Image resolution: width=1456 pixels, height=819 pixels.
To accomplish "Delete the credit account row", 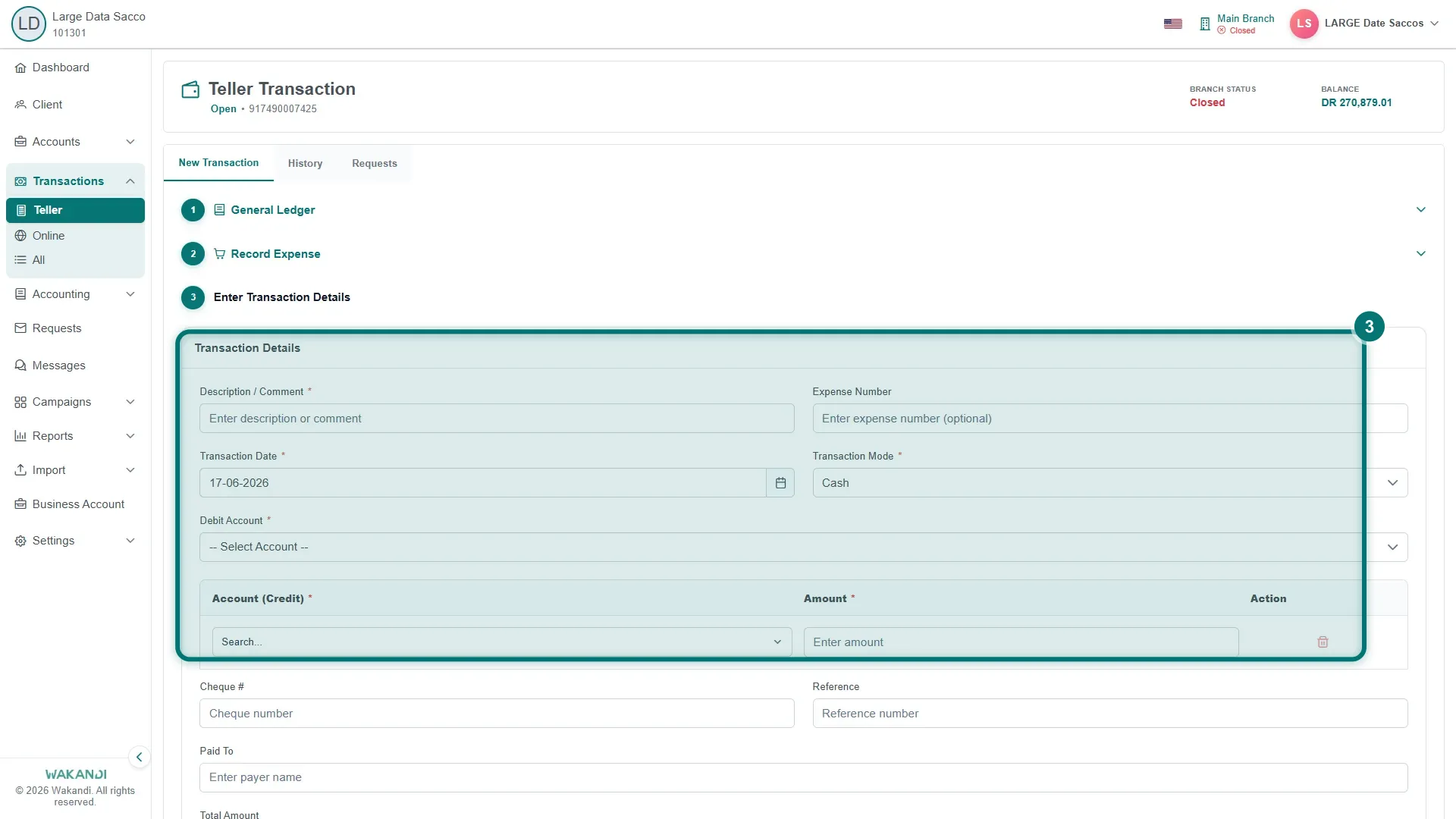I will coord(1323,642).
